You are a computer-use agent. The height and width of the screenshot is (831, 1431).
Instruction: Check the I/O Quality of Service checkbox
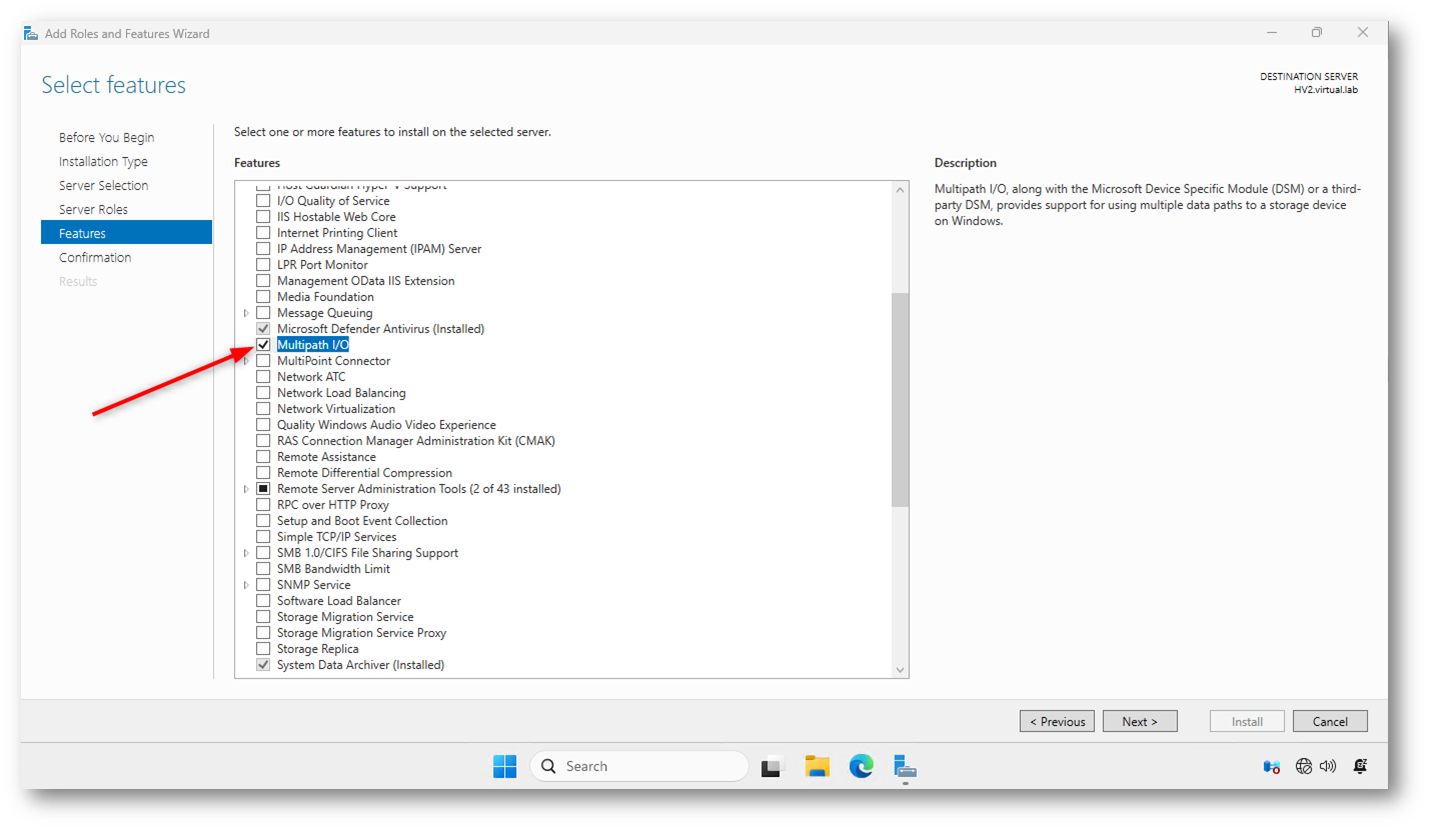(x=263, y=201)
